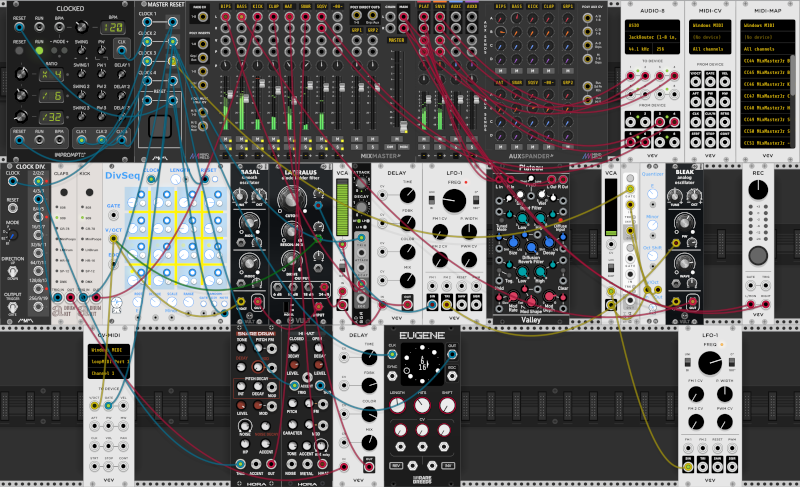
Task: Click the SQR output jack on LFO-1 beside Plateau
Action: coord(476,305)
